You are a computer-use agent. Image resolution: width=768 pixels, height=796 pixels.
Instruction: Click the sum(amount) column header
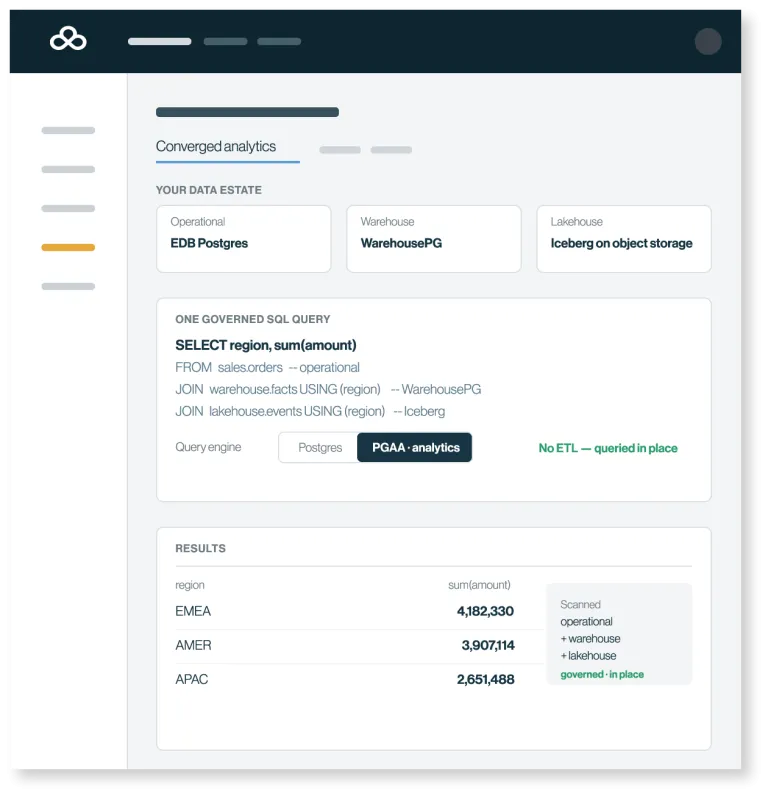pyautogui.click(x=479, y=585)
